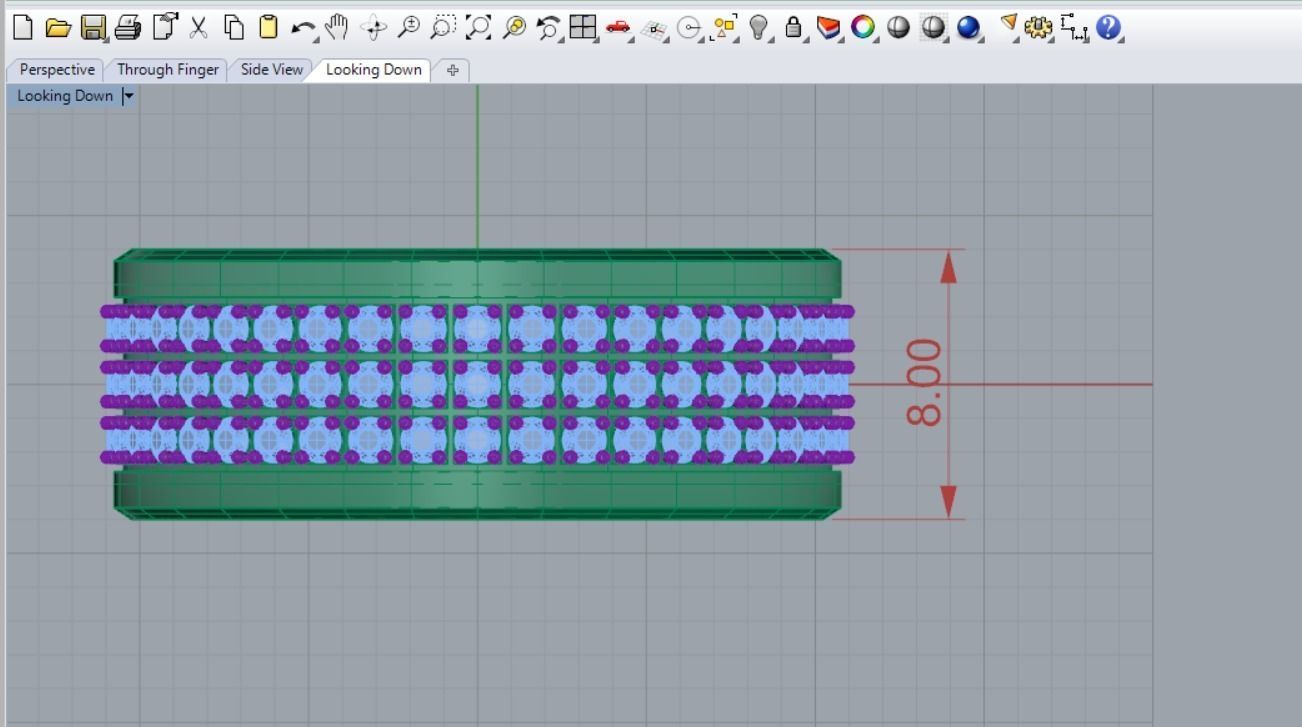The width and height of the screenshot is (1302, 727).
Task: Select the Zoom Dynamic magnifier
Action: (408, 28)
